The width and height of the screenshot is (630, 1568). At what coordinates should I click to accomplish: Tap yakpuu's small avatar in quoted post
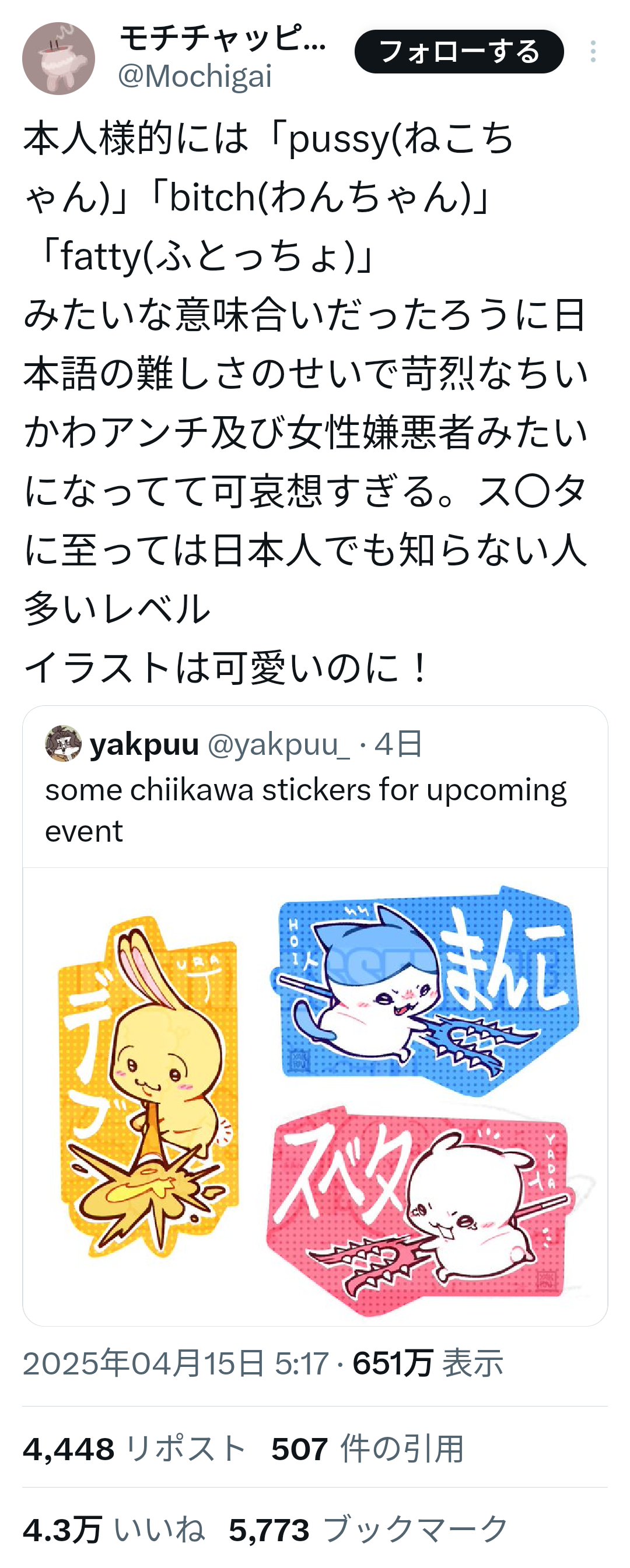click(x=63, y=743)
